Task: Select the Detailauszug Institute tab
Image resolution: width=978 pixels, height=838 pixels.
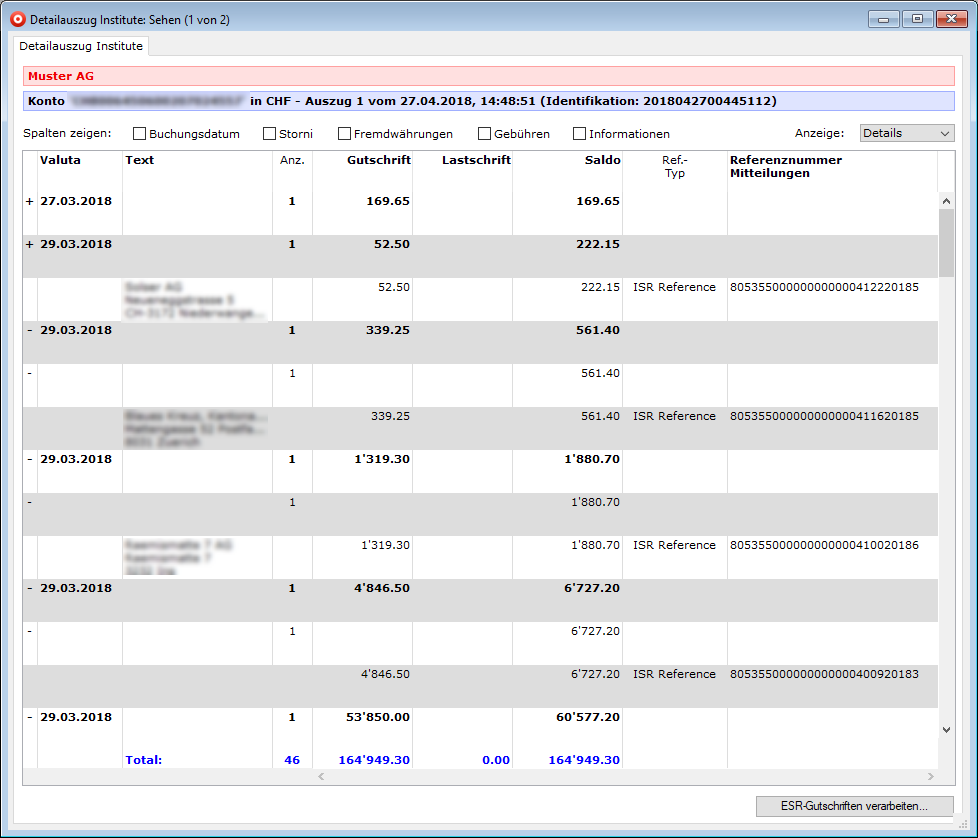Action: pos(81,46)
